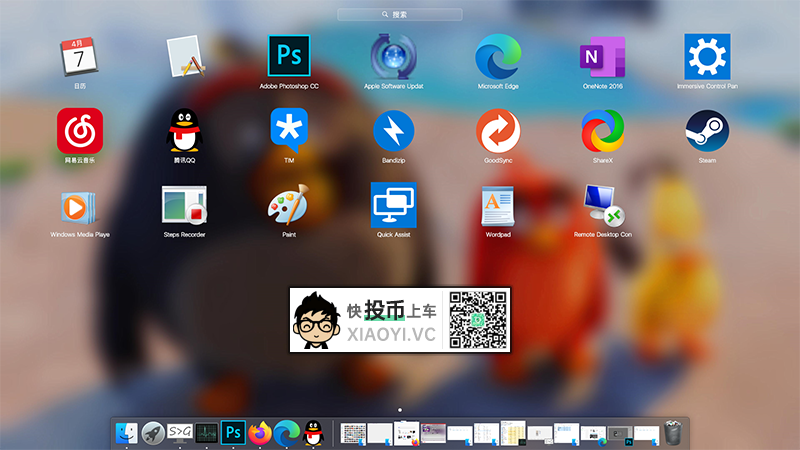The image size is (800, 450).
Task: Open the Tencent QQ penguin app in grid
Action: (184, 131)
